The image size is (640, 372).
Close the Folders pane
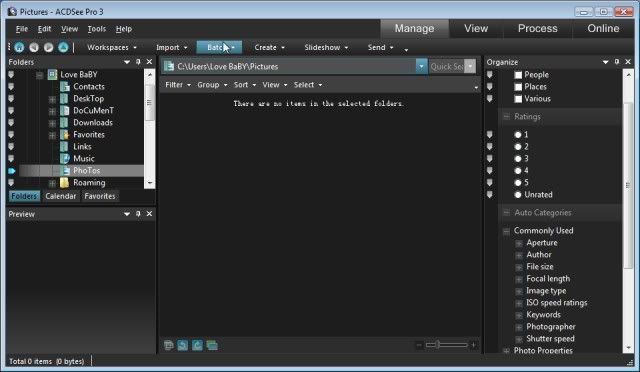pos(149,62)
